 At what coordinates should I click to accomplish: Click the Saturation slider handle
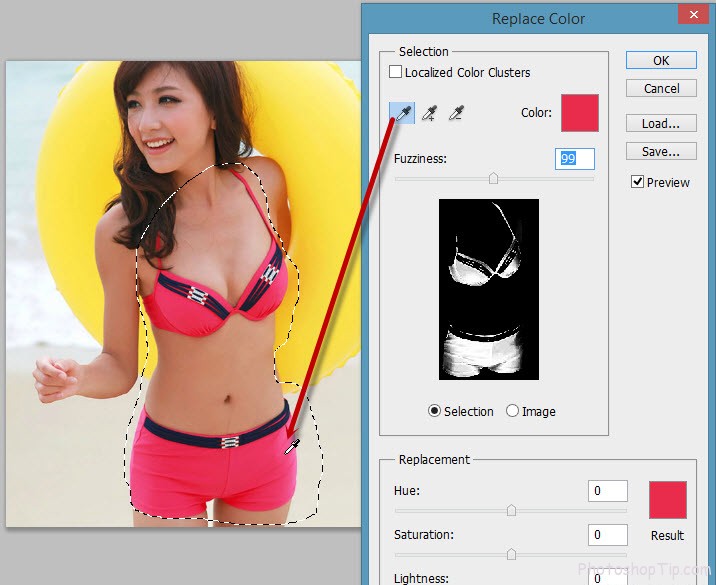pyautogui.click(x=511, y=554)
